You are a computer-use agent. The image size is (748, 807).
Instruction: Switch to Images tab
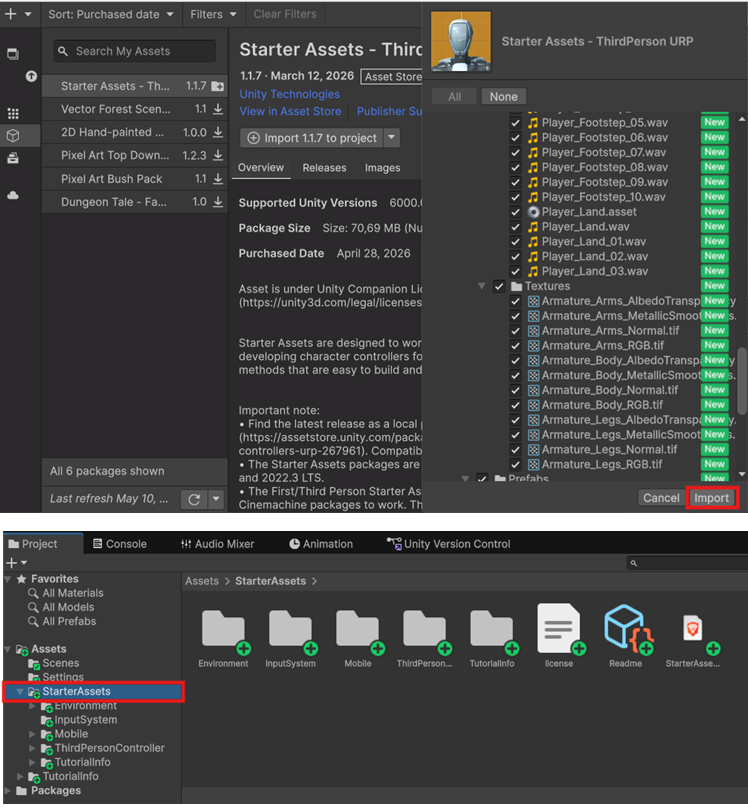pos(382,168)
